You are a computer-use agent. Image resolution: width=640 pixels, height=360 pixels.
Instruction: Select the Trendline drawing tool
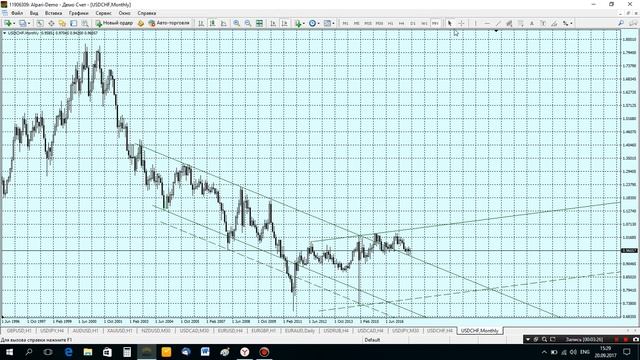pos(498,23)
